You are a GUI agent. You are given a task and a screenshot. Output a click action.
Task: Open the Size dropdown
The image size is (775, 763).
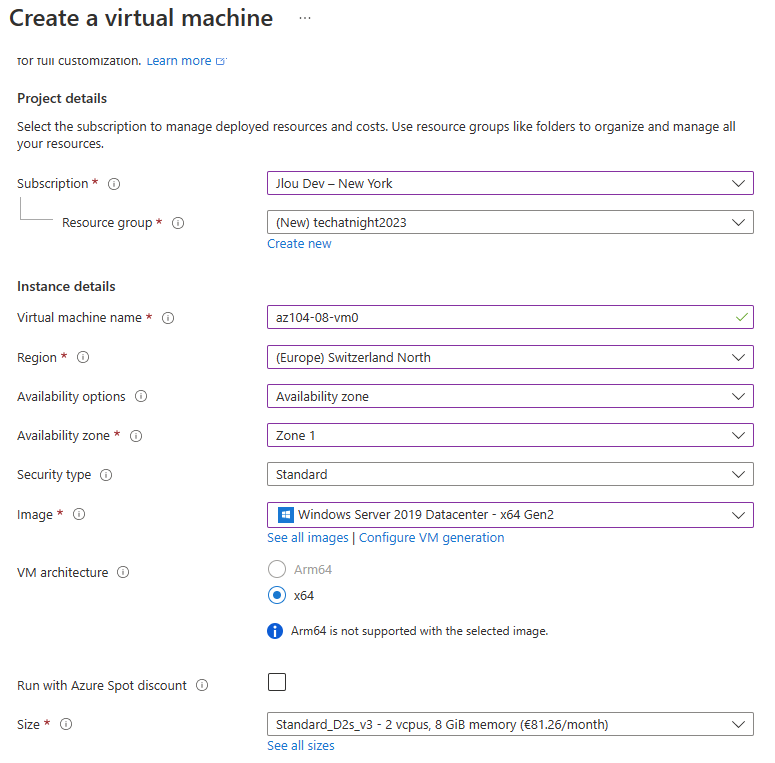tap(510, 724)
